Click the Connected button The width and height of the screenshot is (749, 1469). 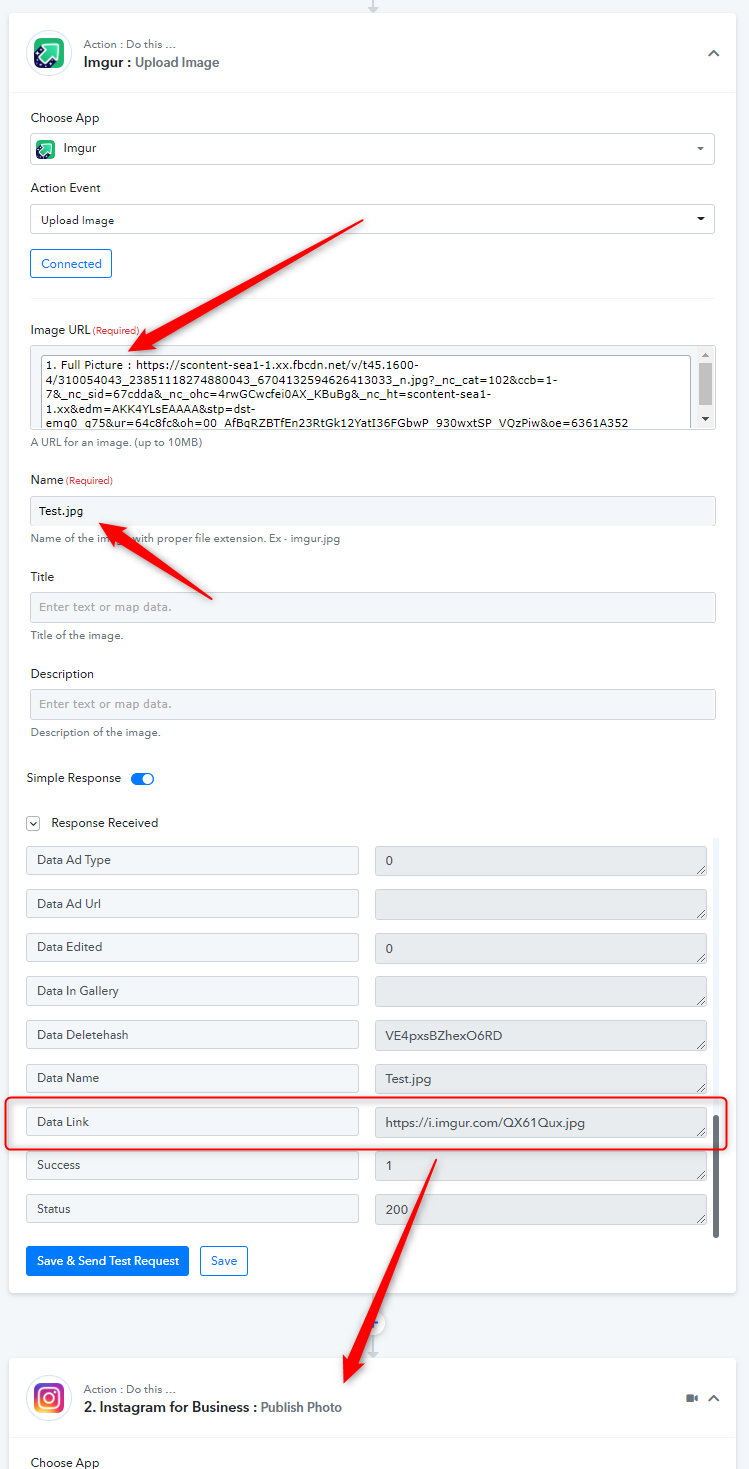[x=71, y=264]
